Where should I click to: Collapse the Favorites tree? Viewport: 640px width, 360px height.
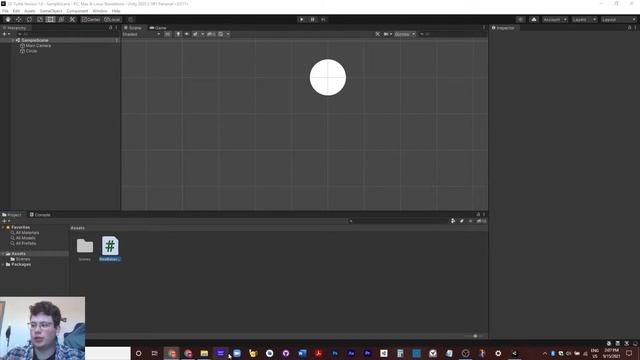[x=3, y=227]
